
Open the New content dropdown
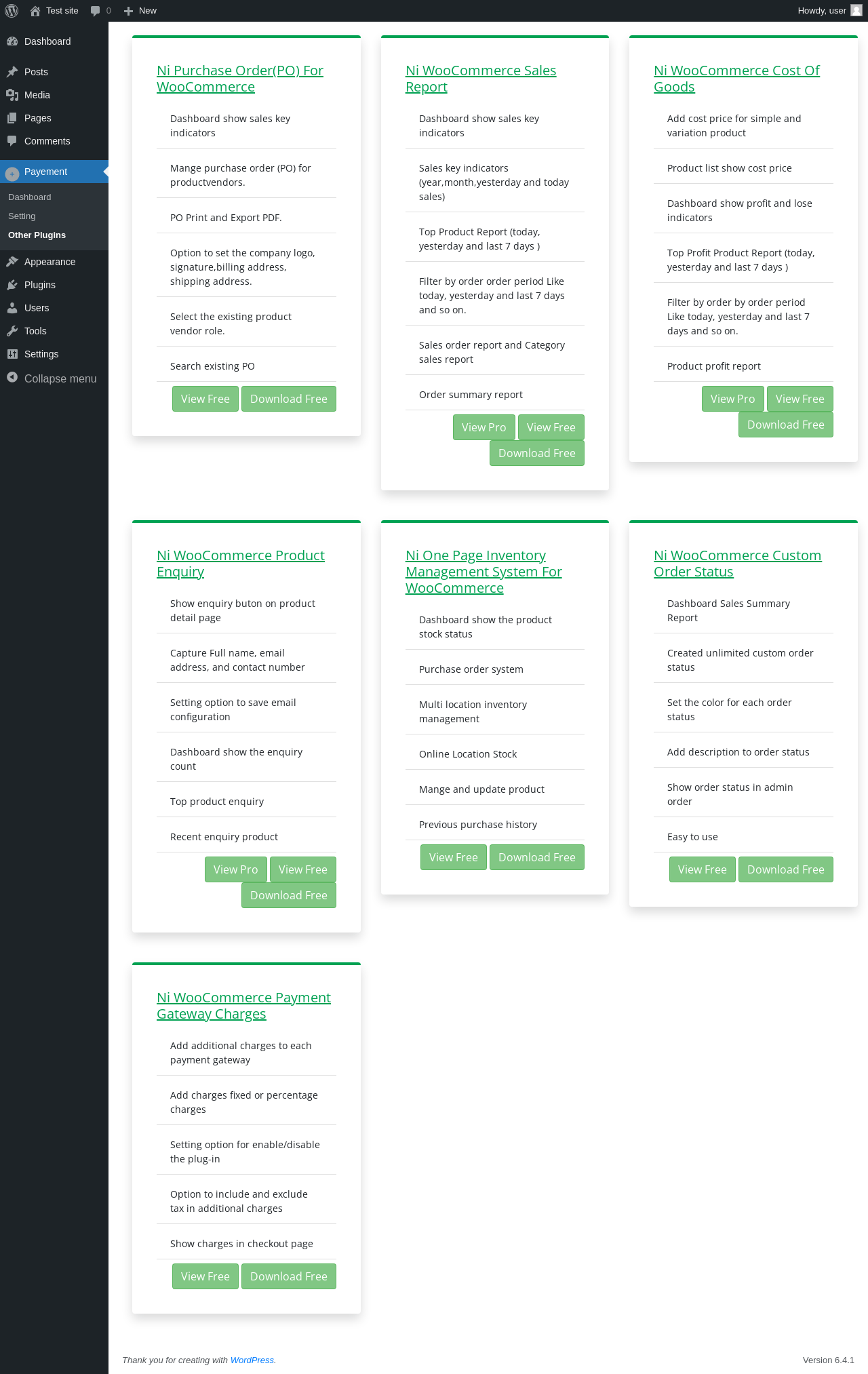pos(140,11)
